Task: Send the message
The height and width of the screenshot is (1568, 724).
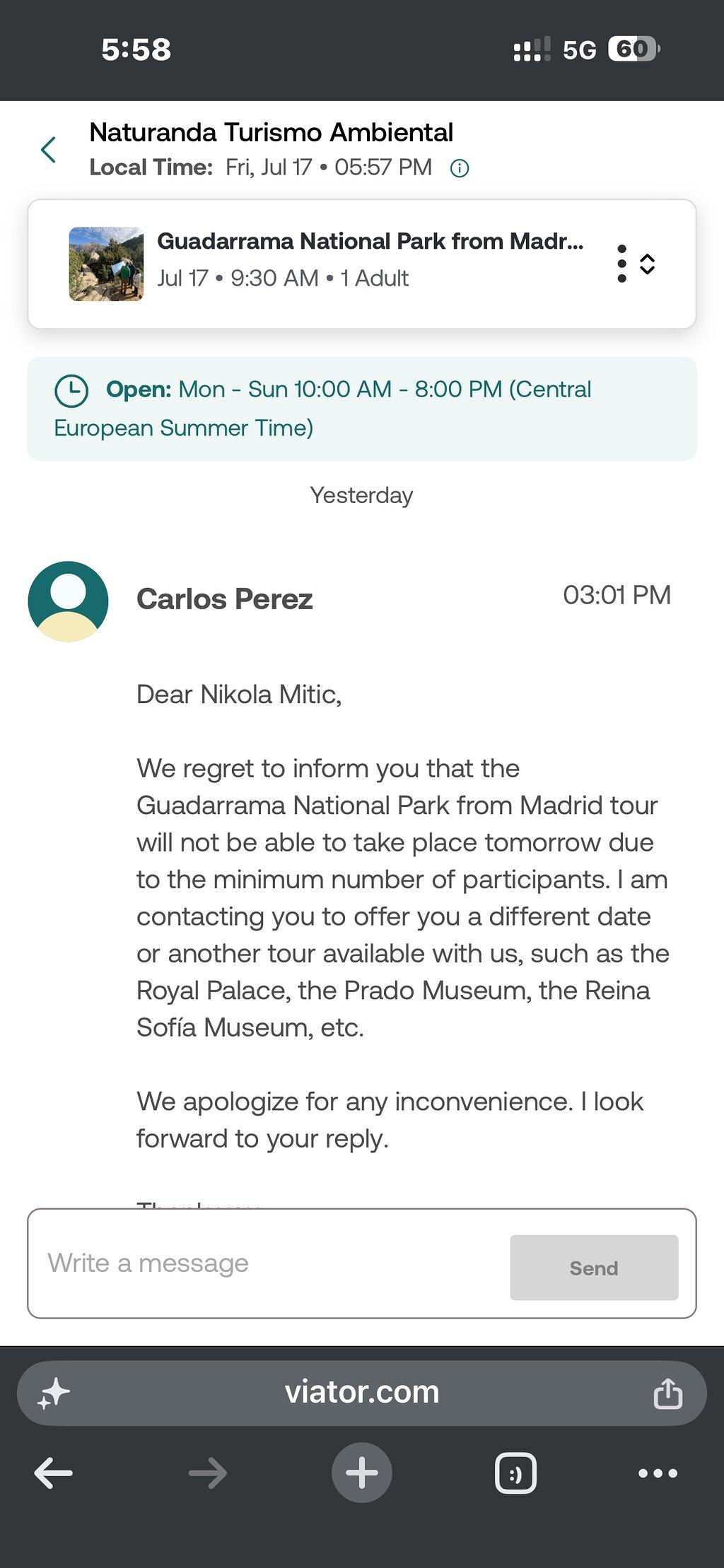Action: pos(594,1268)
